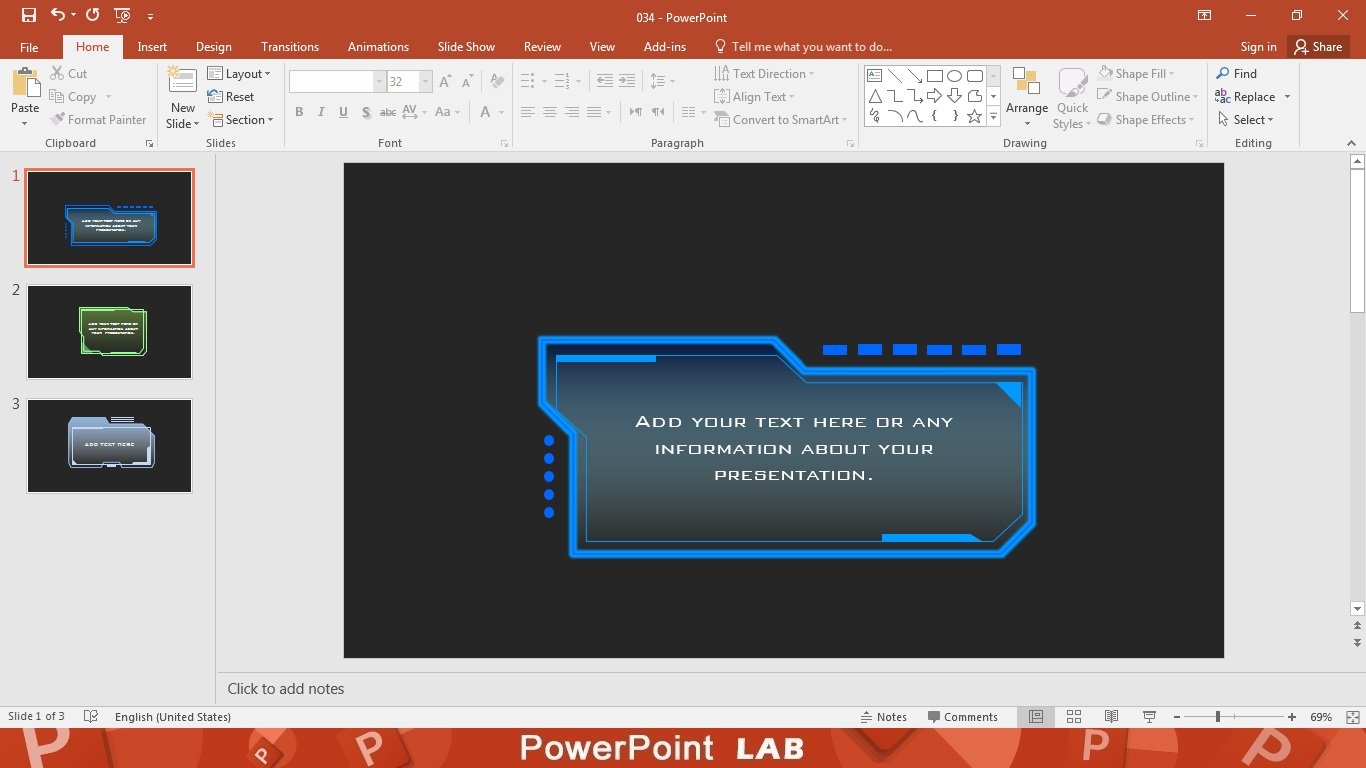The width and height of the screenshot is (1366, 768).
Task: Open the Slide Sorter view icon
Action: point(1074,717)
